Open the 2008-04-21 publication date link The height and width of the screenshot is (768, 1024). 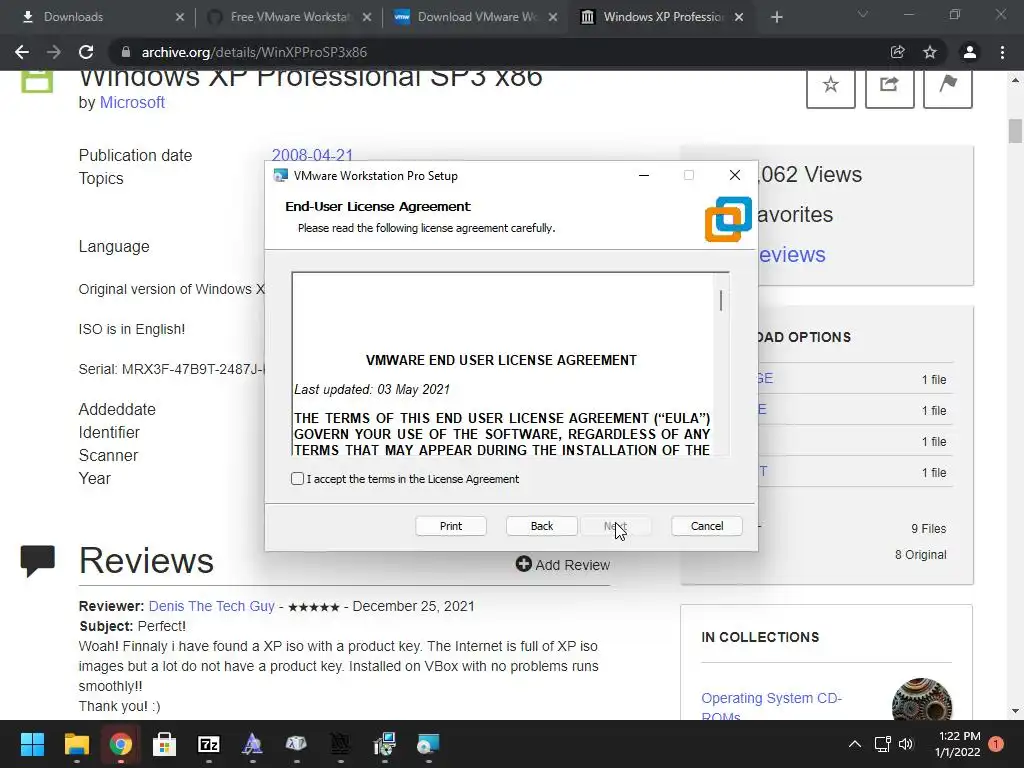tap(312, 155)
